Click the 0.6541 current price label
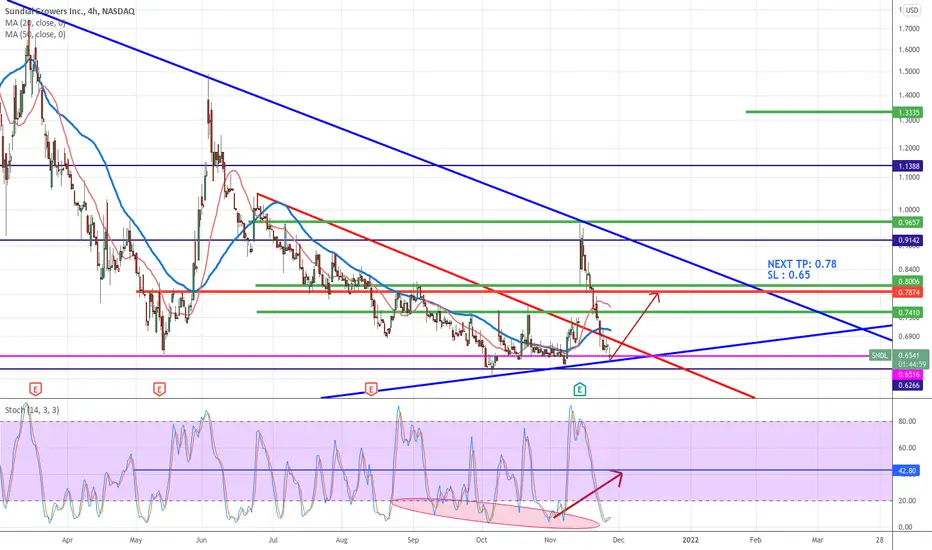932x550 pixels. (x=909, y=356)
